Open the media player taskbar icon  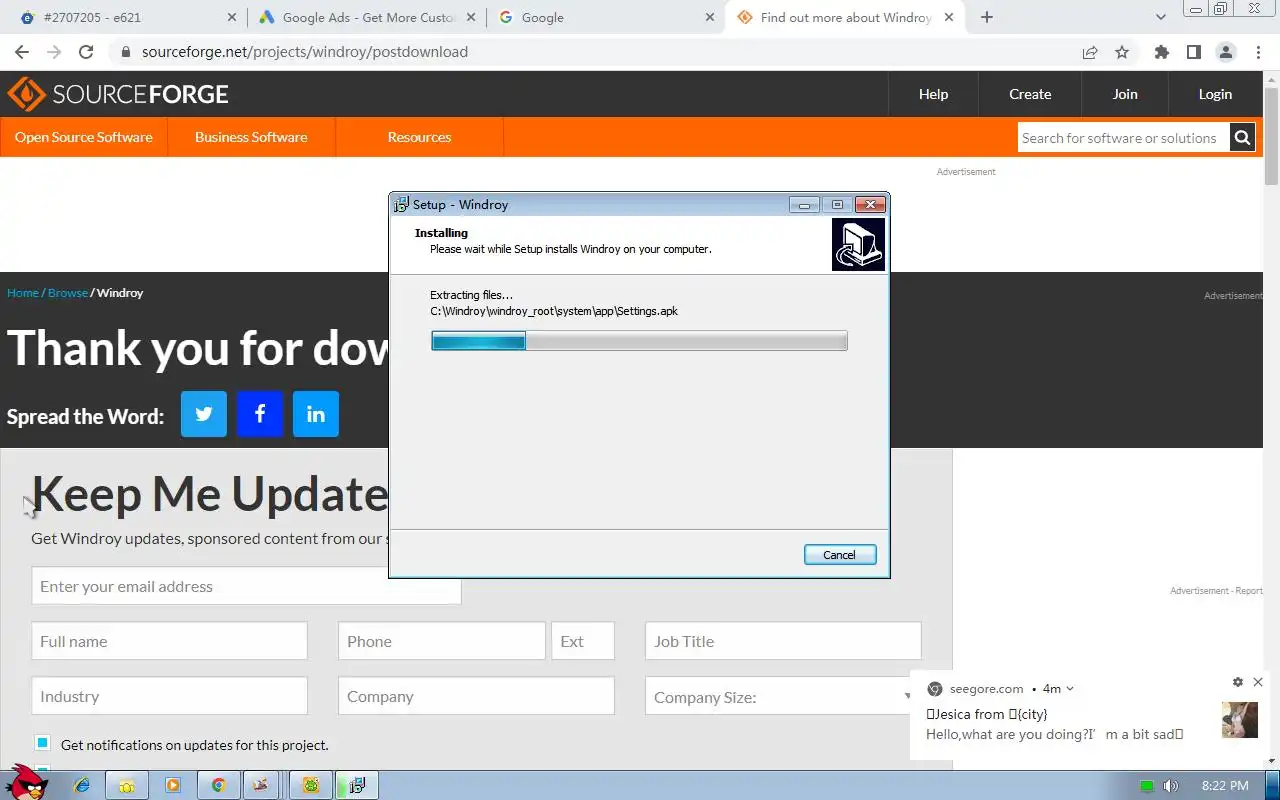(173, 785)
